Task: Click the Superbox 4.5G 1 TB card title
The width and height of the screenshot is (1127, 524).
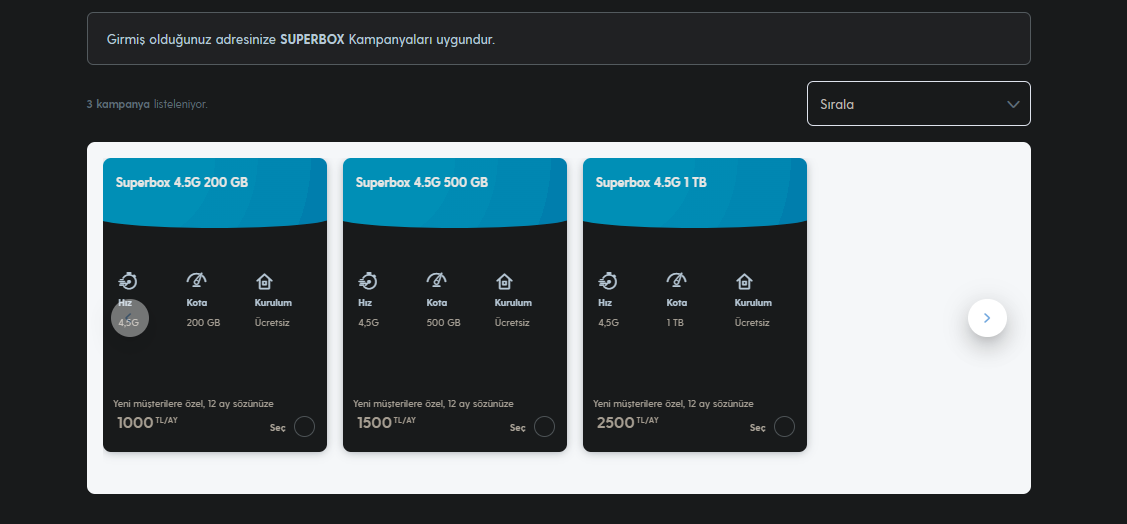Action: click(x=651, y=183)
